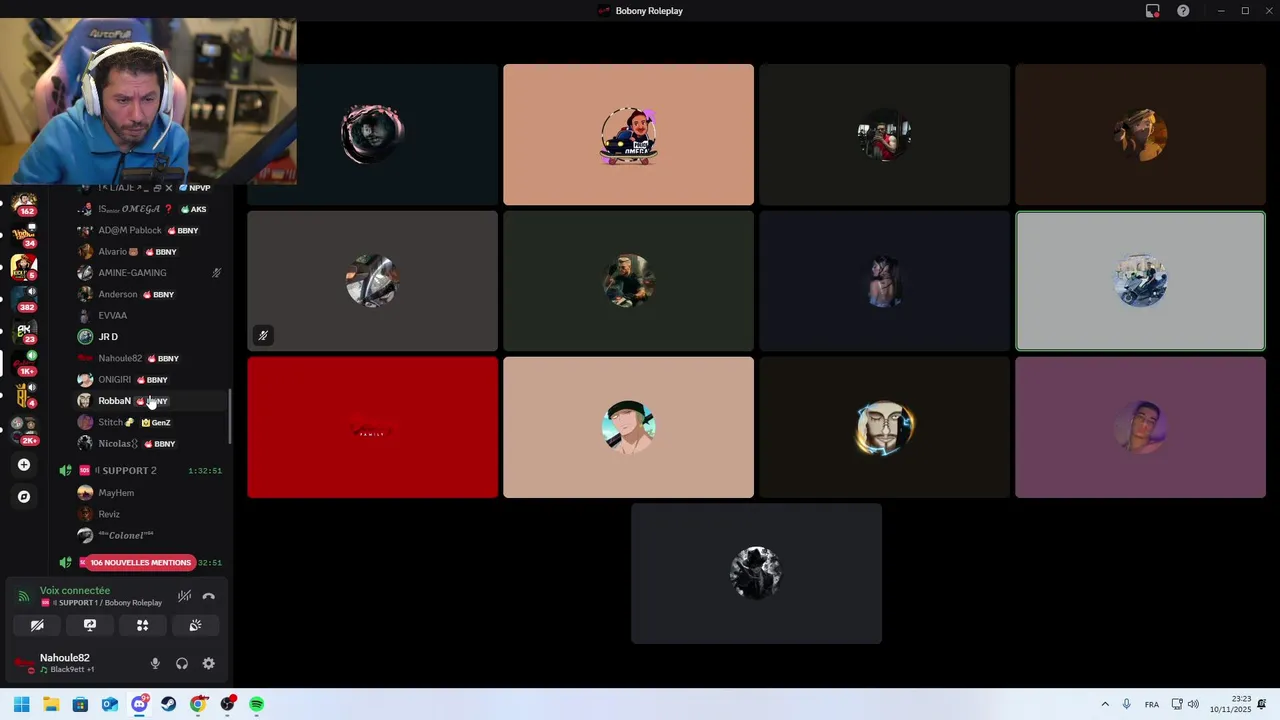Toggle noise suppression in voice panel
This screenshot has width=1280, height=720.
pos(184,596)
